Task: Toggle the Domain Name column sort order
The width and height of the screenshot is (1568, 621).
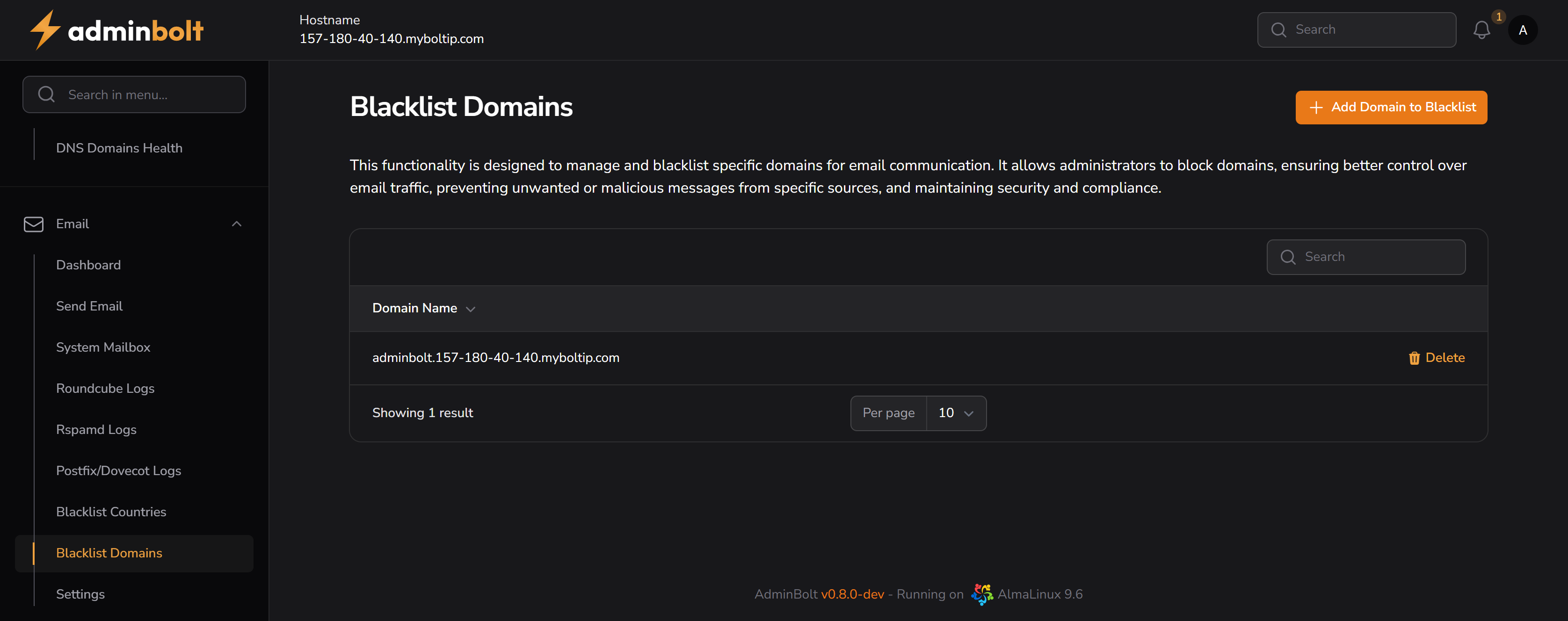Action: (414, 308)
